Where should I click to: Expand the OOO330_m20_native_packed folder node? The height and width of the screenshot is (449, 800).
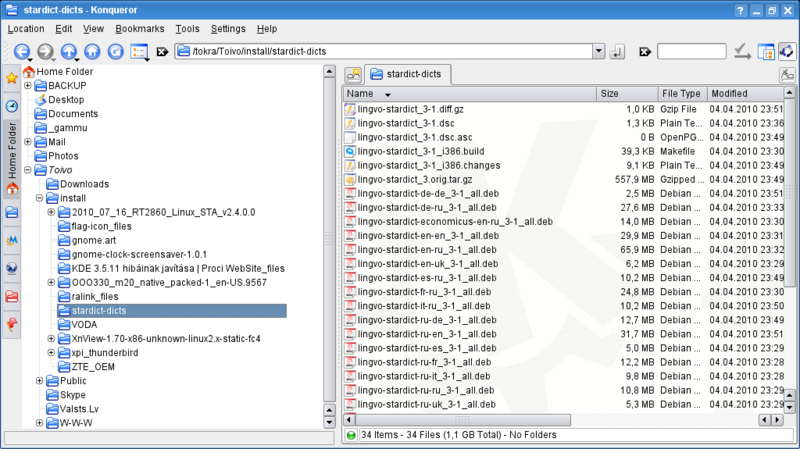(x=51, y=282)
